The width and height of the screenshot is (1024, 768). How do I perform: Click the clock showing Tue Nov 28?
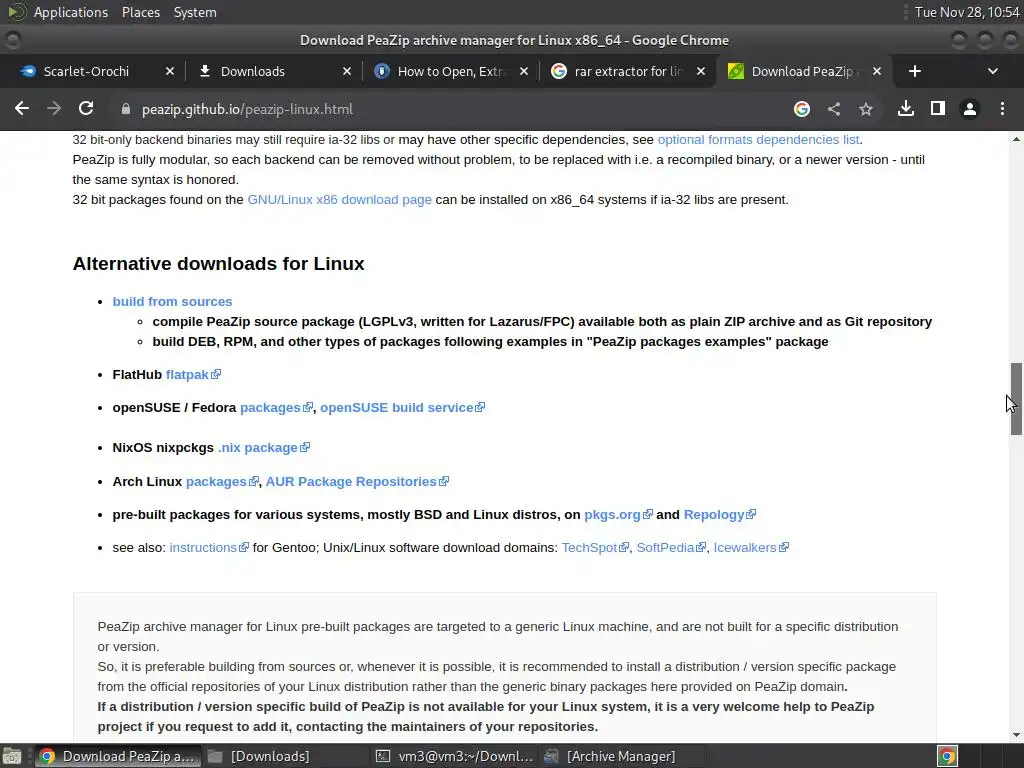(967, 12)
